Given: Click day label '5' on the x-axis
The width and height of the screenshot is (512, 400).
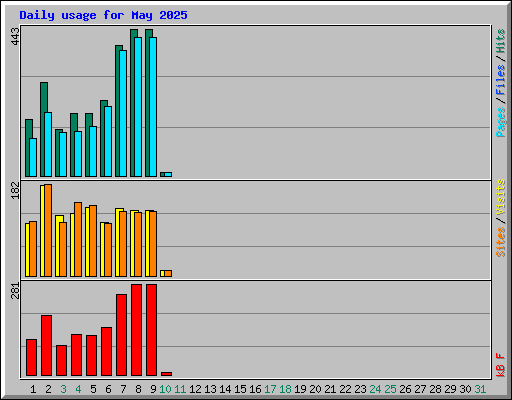Looking at the screenshot, I should coord(93,389).
